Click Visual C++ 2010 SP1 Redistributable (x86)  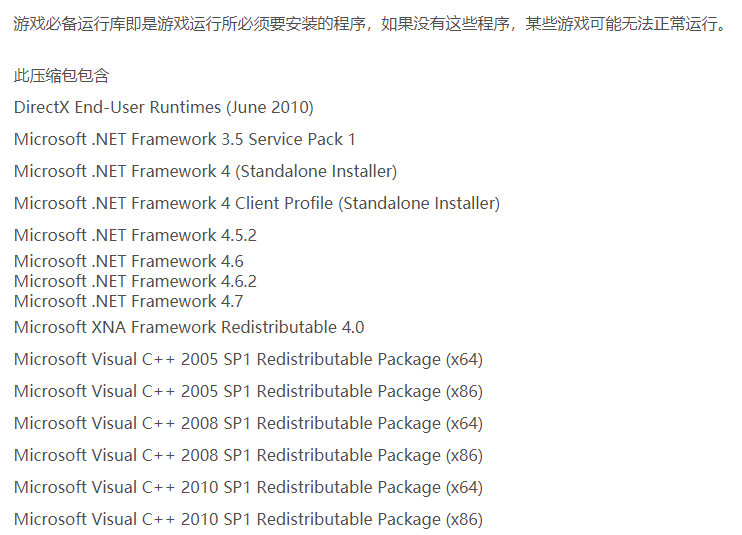point(248,519)
